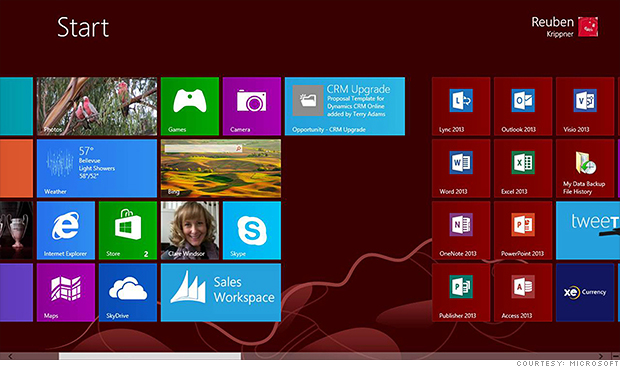The image size is (620, 367).
Task: Open the Camera app tile
Action: pos(252,106)
